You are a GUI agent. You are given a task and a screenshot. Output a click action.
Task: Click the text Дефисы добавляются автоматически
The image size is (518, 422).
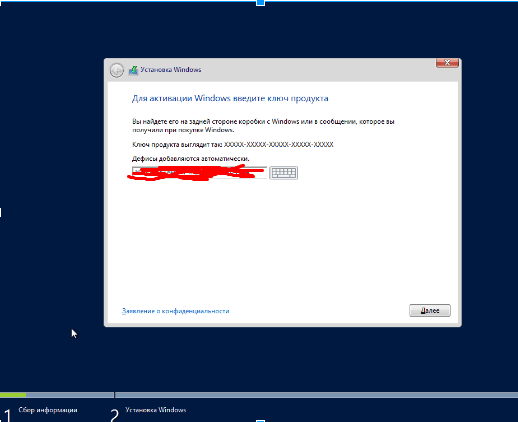191,159
